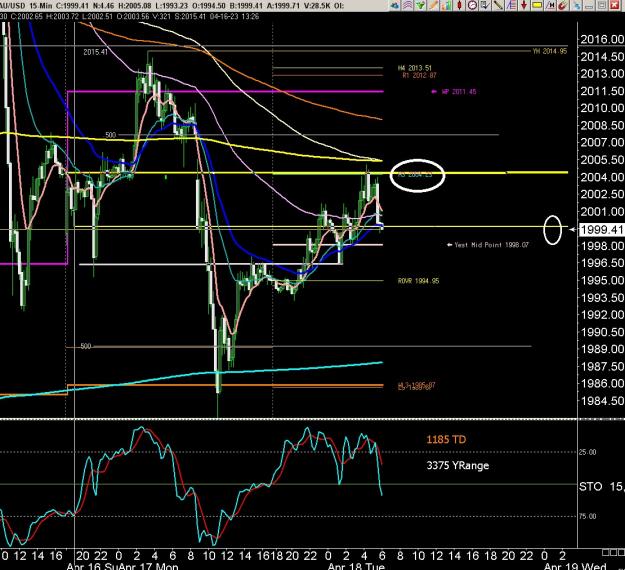The width and height of the screenshot is (625, 570).
Task: Click the checklist with checkmark icon
Action: (485, 6)
